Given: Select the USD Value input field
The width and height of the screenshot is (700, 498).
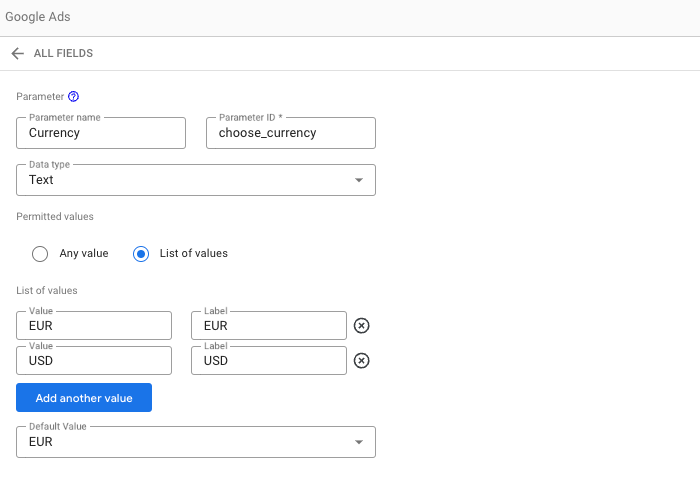Looking at the screenshot, I should tap(94, 361).
